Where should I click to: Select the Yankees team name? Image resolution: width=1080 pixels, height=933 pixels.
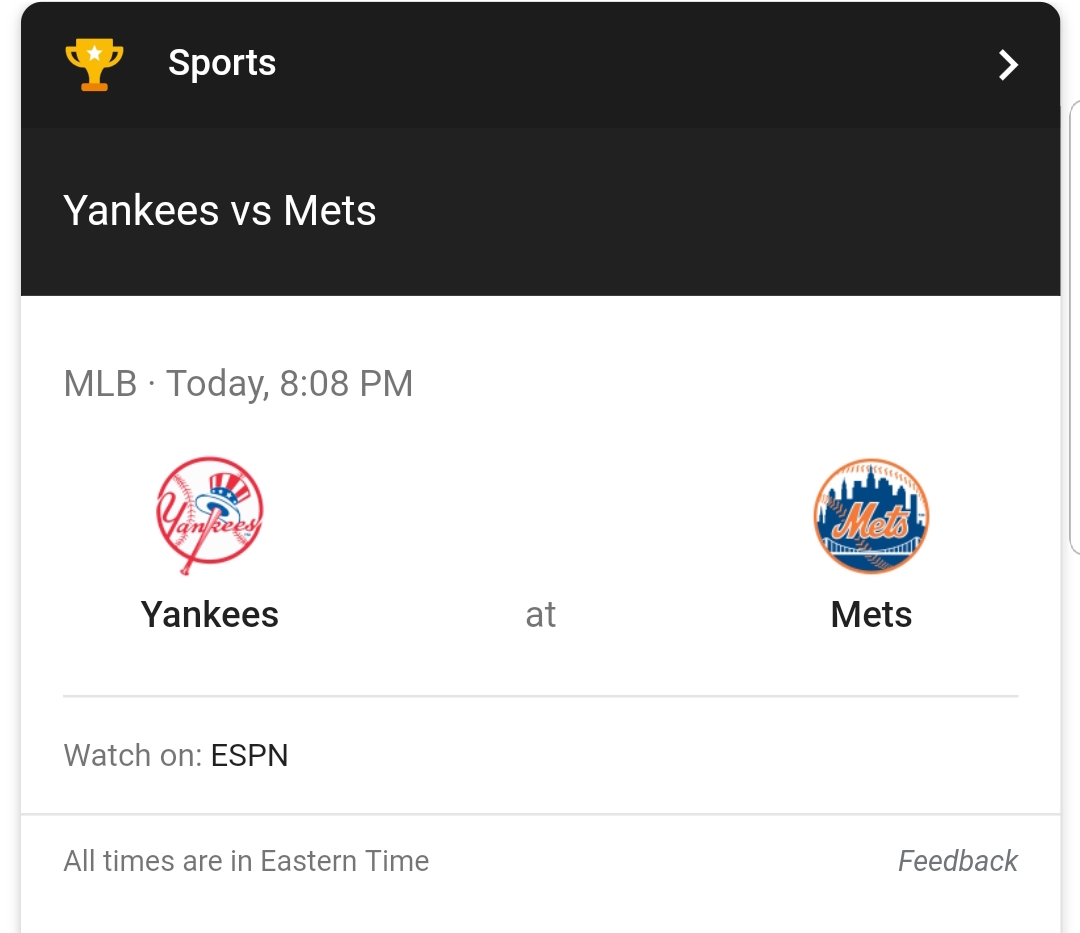click(210, 614)
